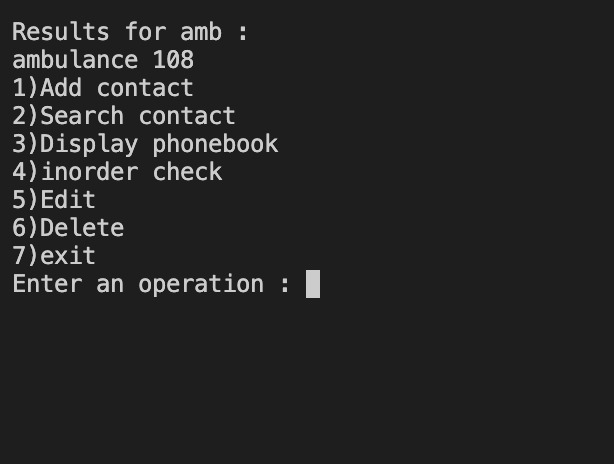Select the "ambulance" result name
The width and height of the screenshot is (614, 464).
tap(75, 60)
